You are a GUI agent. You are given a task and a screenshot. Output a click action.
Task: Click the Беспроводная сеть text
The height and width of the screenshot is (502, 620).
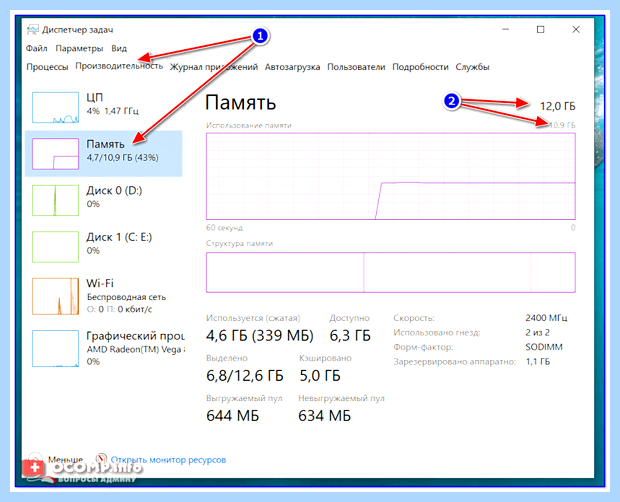pyautogui.click(x=126, y=297)
